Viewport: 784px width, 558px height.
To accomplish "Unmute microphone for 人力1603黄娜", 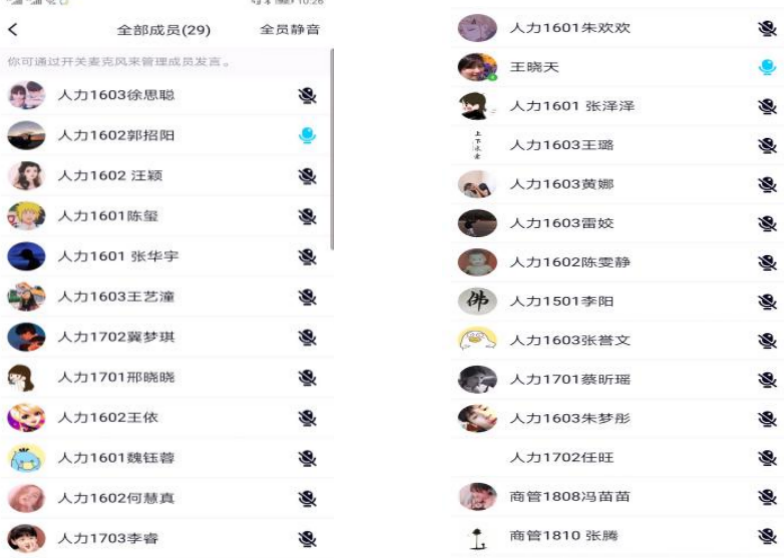I will click(x=767, y=184).
